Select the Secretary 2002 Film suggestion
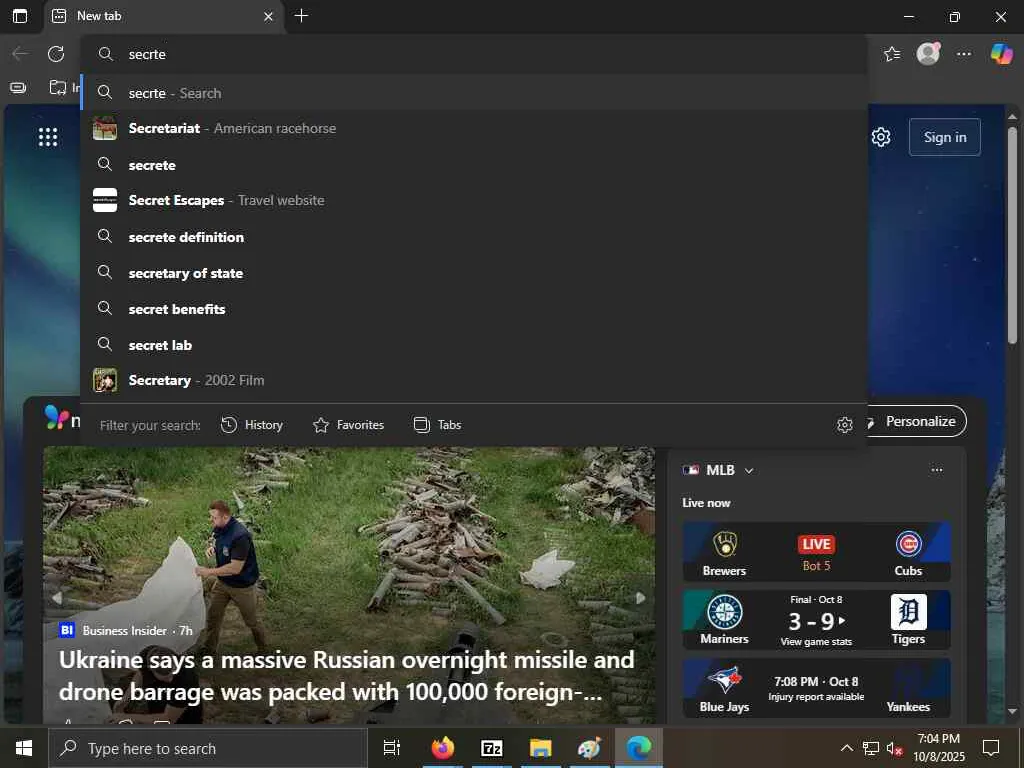The width and height of the screenshot is (1024, 768). pyautogui.click(x=474, y=380)
